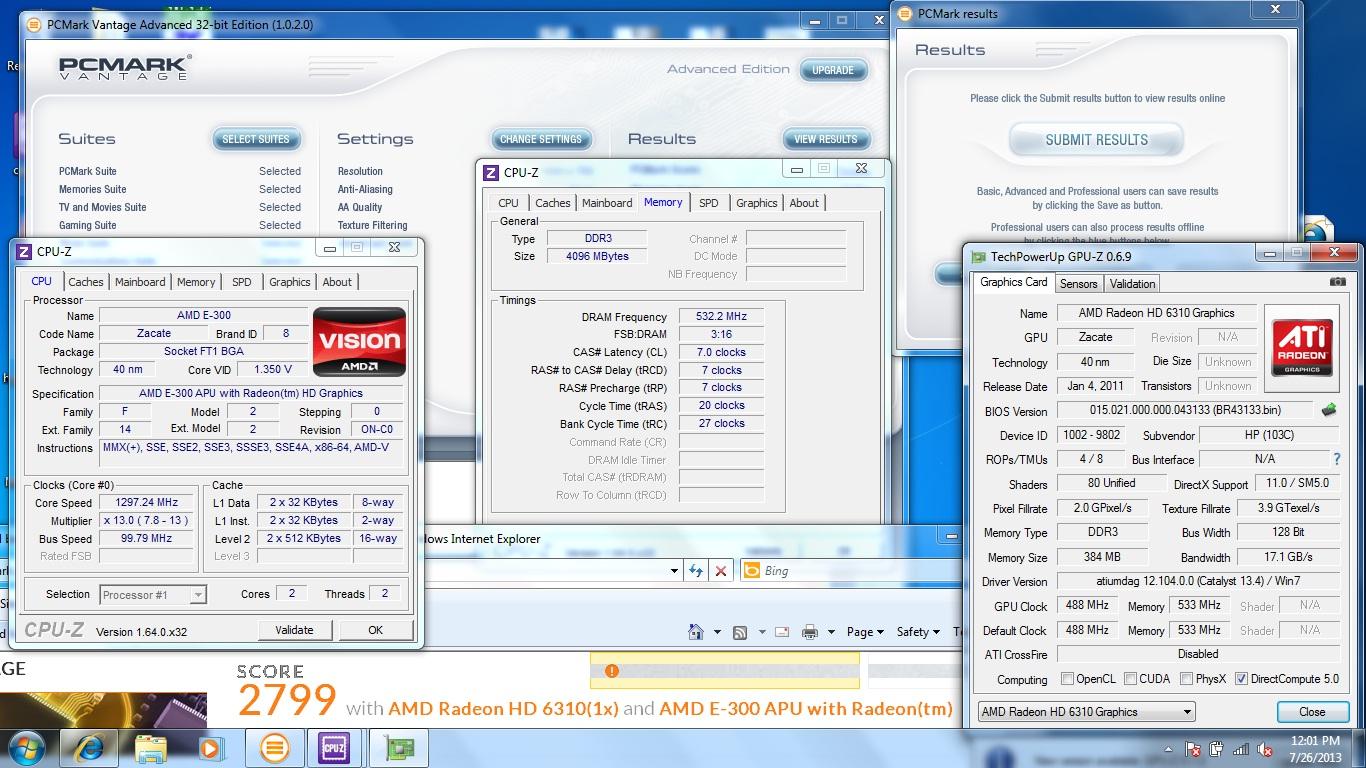Click the Bing search provider icon
The image size is (1366, 768).
tap(751, 571)
